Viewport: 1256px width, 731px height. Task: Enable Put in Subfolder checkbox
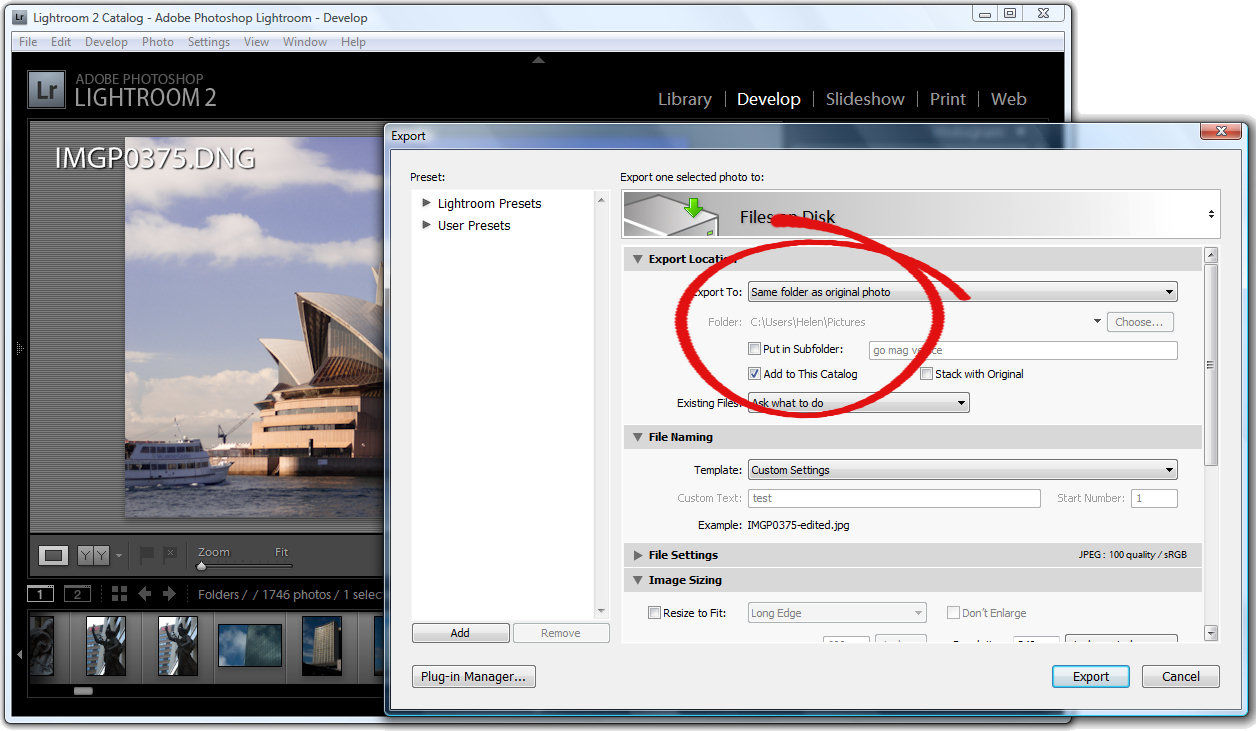click(x=755, y=349)
